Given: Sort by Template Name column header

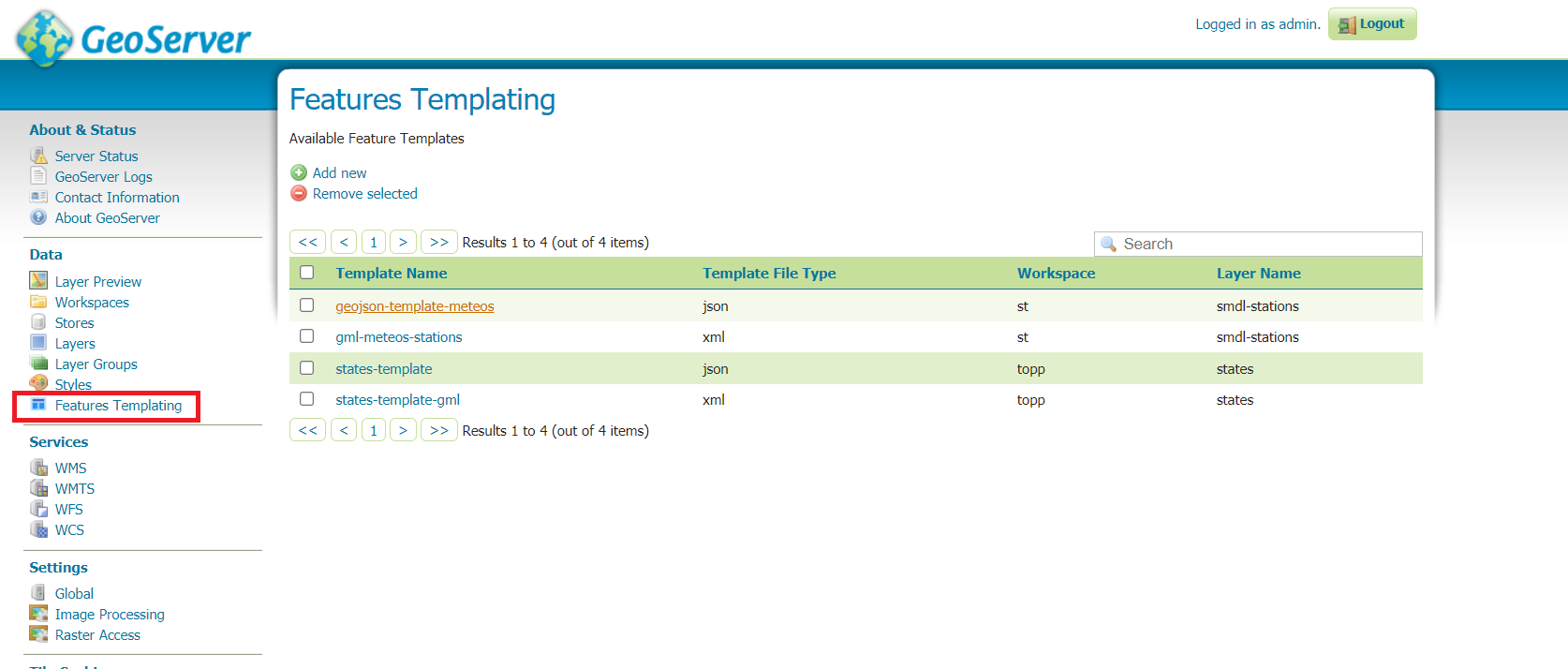Looking at the screenshot, I should point(392,274).
